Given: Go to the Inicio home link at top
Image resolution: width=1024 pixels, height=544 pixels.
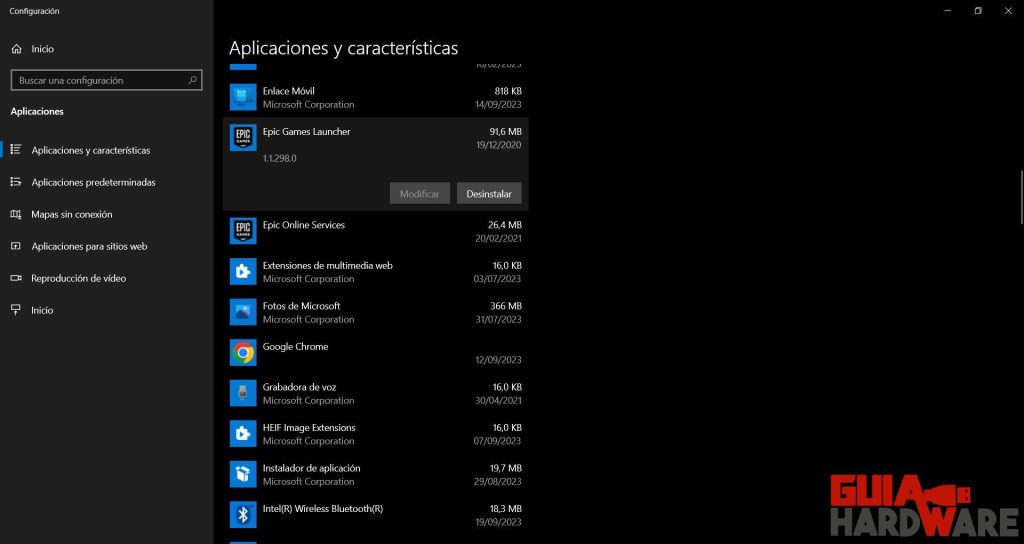Looking at the screenshot, I should pos(106,49).
